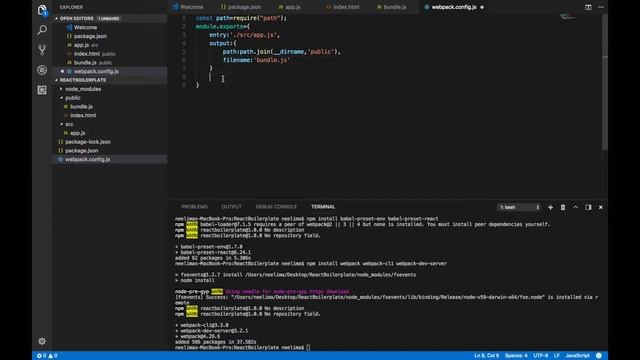
Task: Open the Debug view in activity bar
Action: coord(42,70)
